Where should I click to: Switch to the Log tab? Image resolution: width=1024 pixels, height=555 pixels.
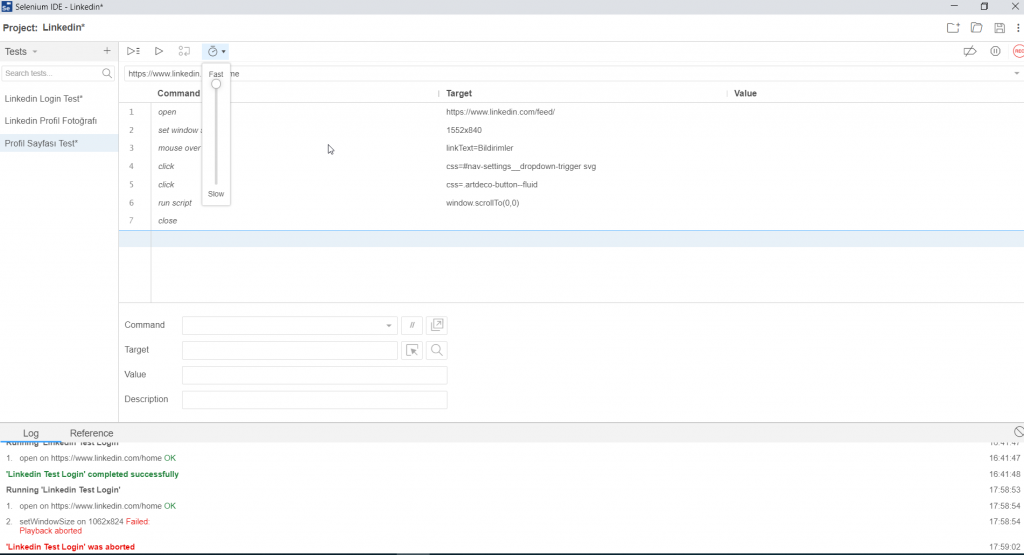(31, 433)
